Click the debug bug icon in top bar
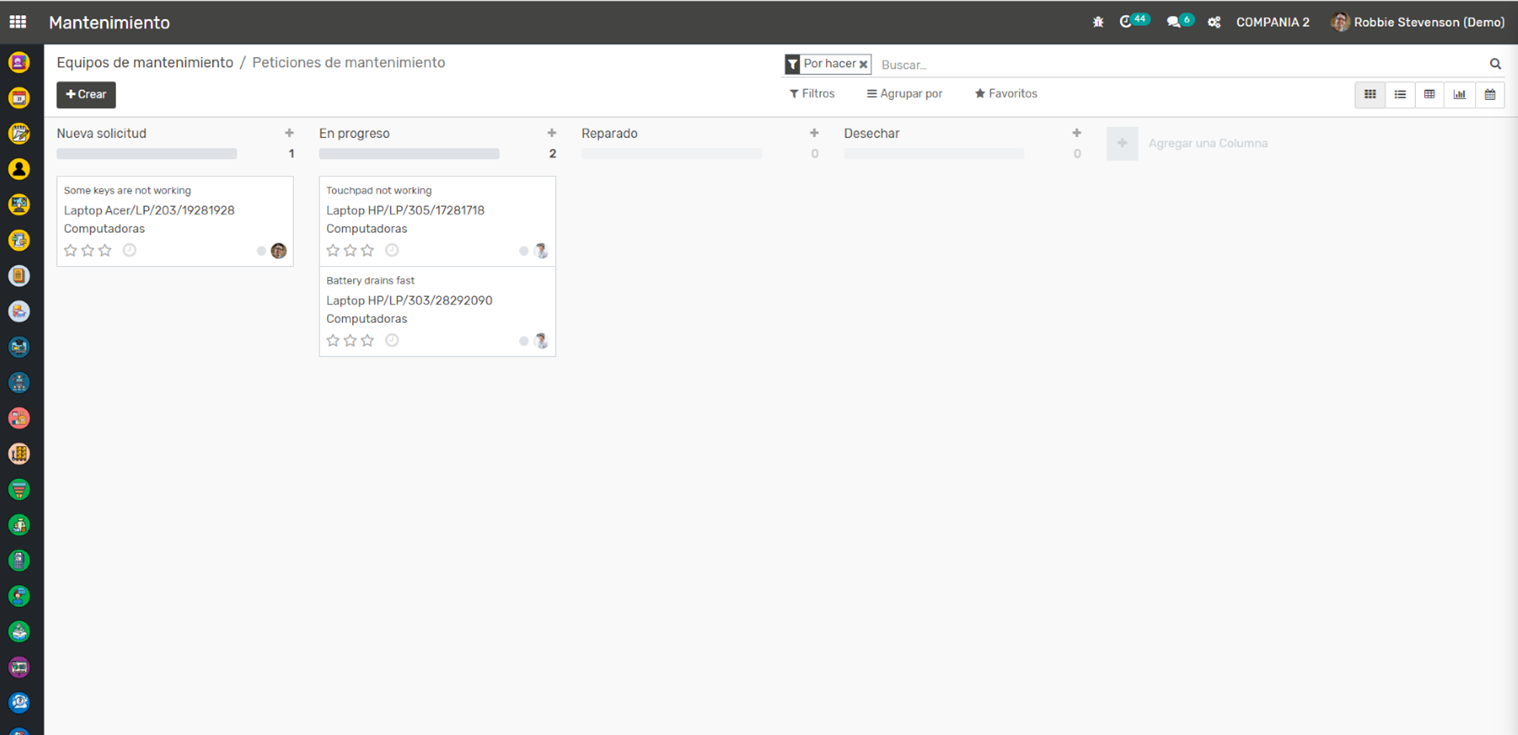Viewport: 1518px width, 735px height. (1098, 22)
